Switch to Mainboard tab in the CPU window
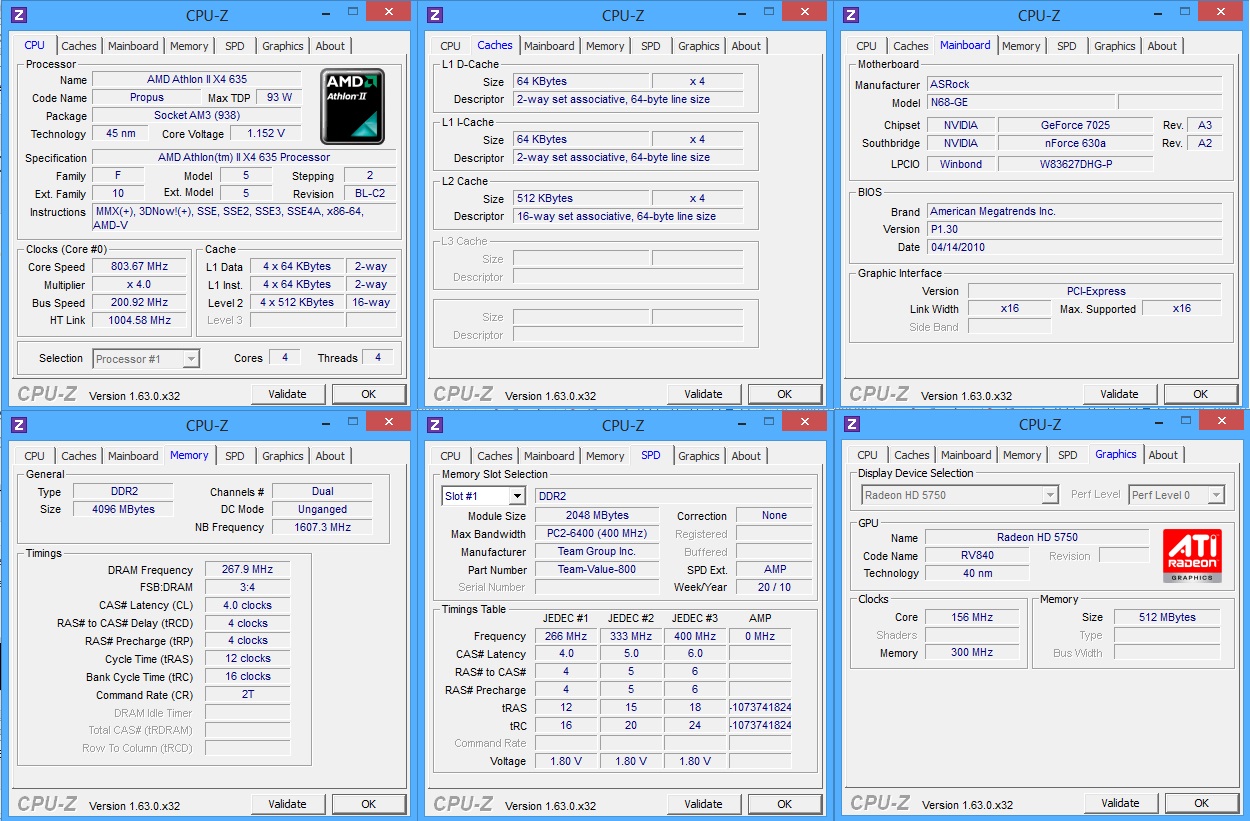Screen dimensions: 1250x821 (133, 46)
